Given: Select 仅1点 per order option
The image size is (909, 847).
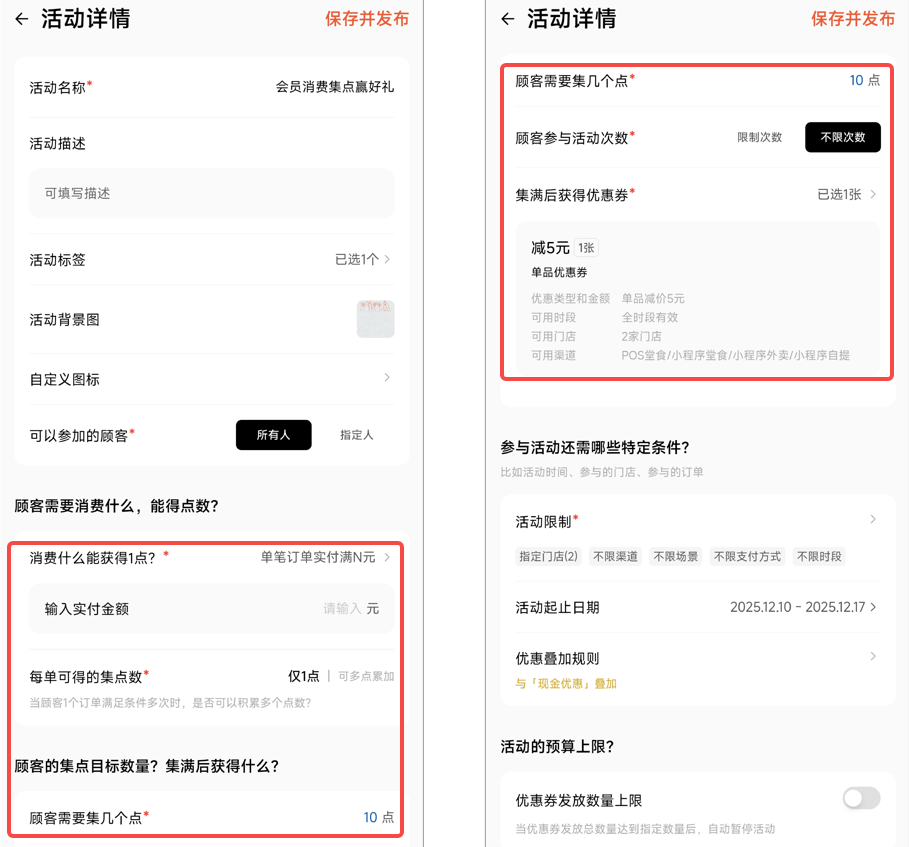Looking at the screenshot, I should coord(304,676).
